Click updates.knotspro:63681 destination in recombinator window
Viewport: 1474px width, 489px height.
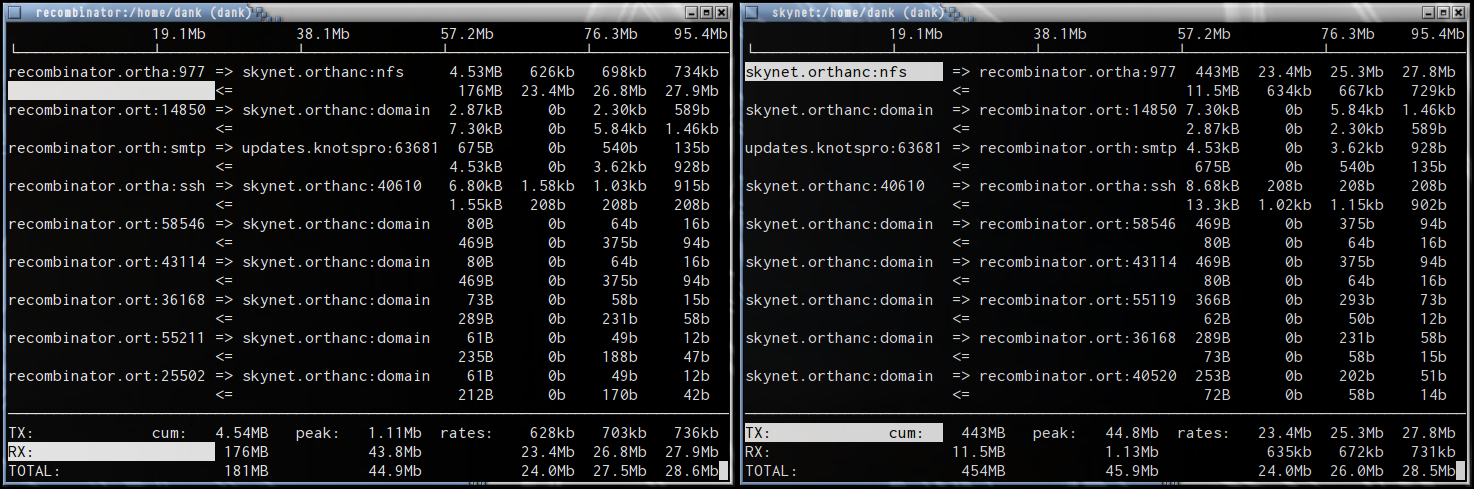(340, 148)
